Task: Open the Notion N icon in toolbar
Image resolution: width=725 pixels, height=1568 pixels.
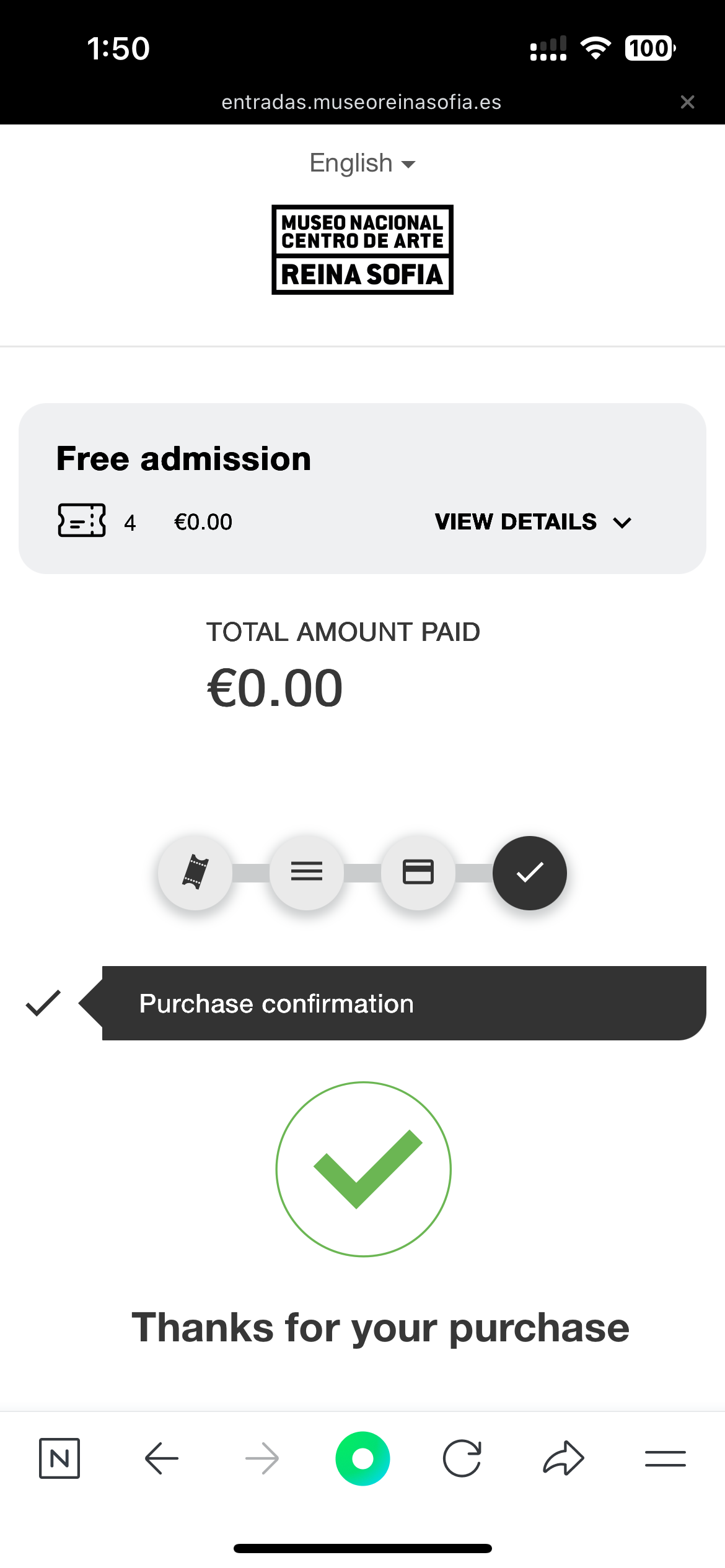Action: pyautogui.click(x=59, y=1458)
